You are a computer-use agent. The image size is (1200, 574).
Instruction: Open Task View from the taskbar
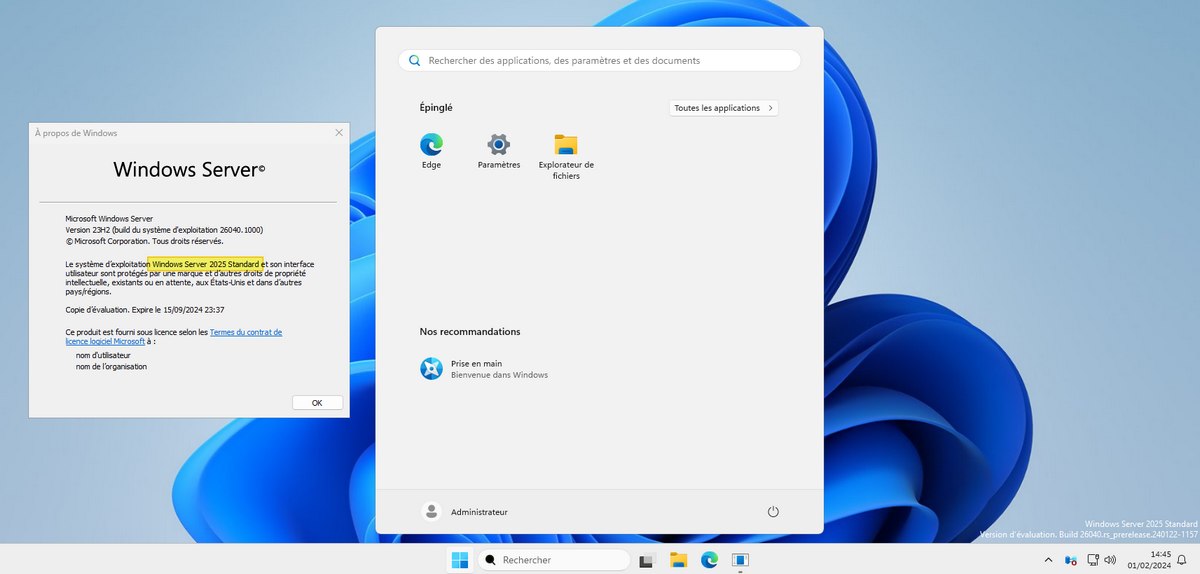pos(647,560)
